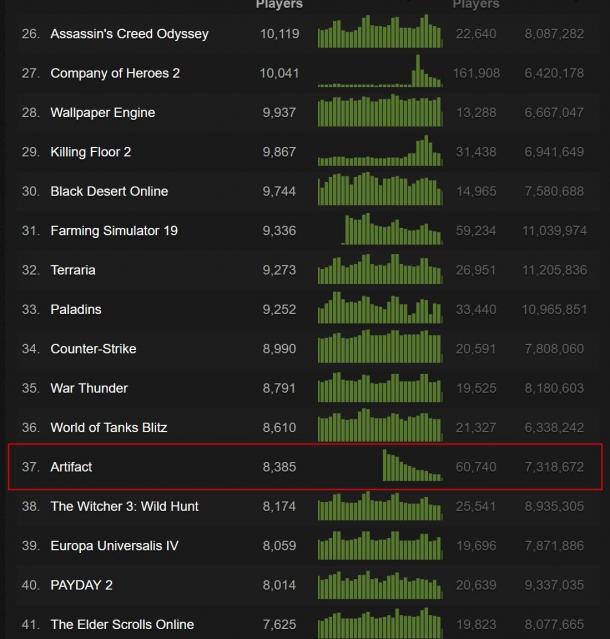Image resolution: width=610 pixels, height=639 pixels.
Task: Click the Company of Heroes 2 chart
Action: (380, 71)
